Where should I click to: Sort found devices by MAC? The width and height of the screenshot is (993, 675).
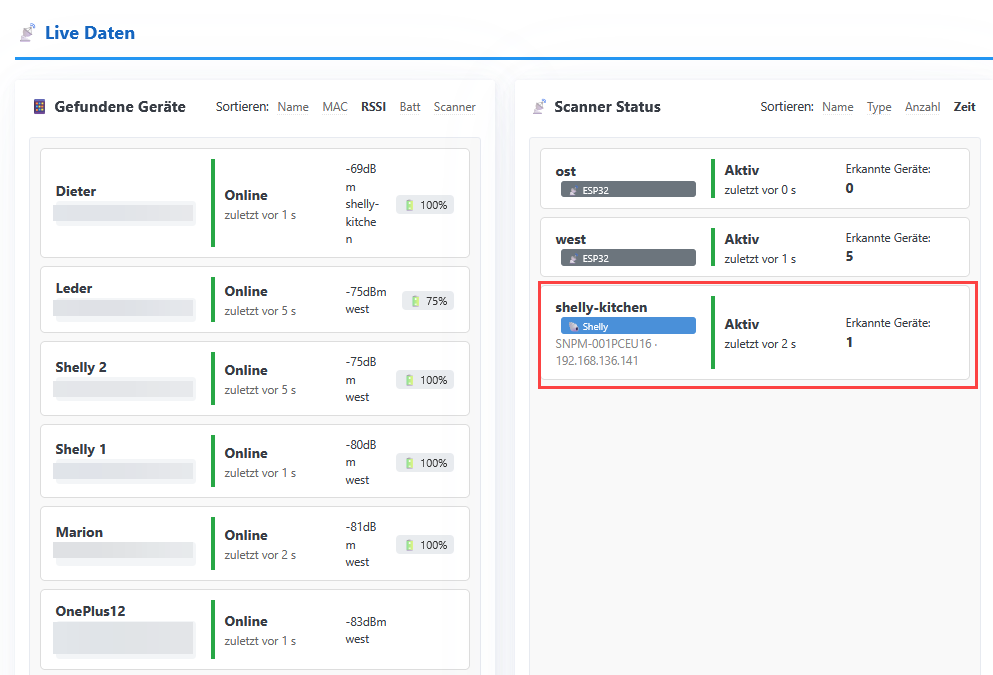335,107
